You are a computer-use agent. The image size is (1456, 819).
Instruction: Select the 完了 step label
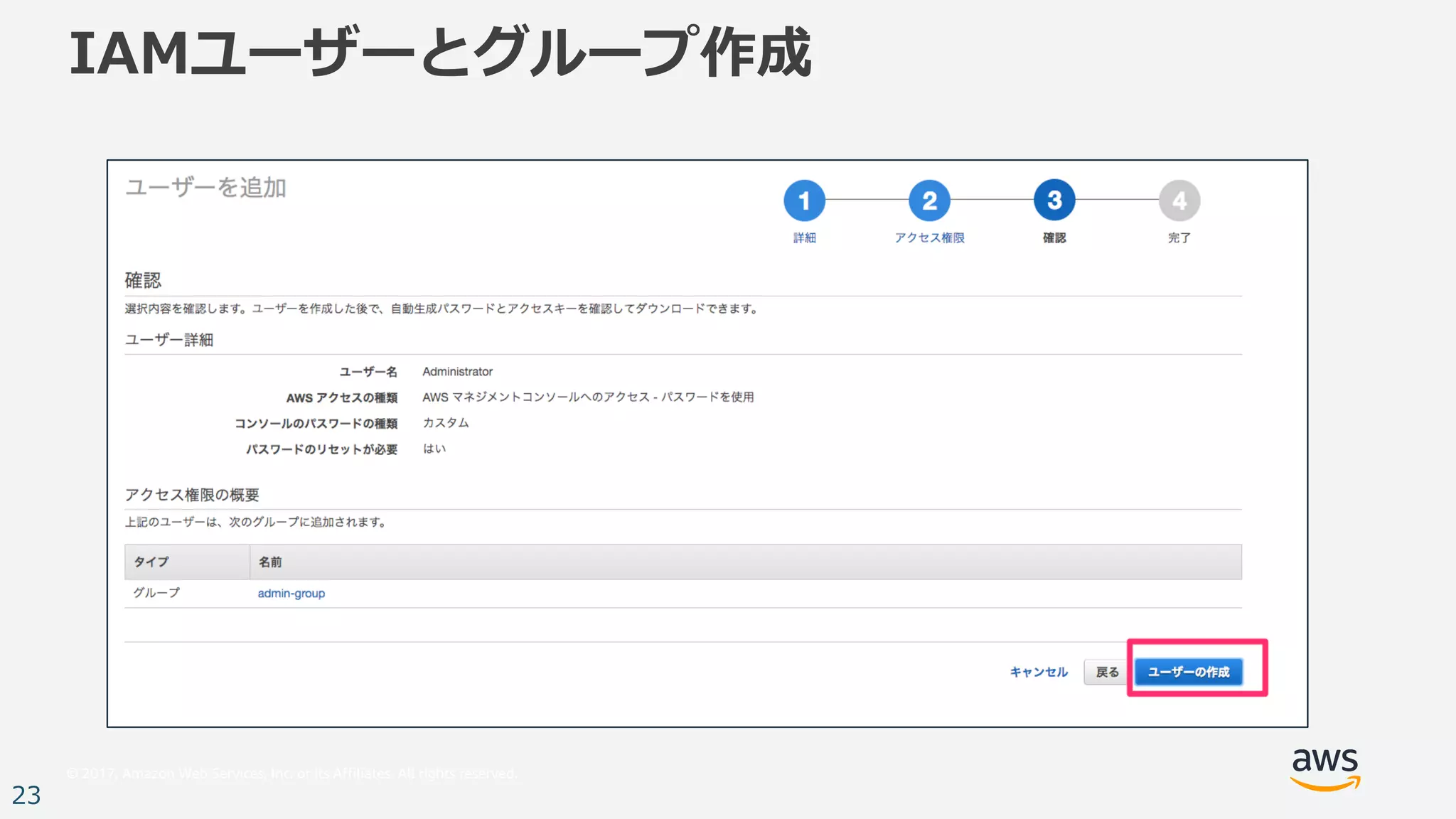1179,237
